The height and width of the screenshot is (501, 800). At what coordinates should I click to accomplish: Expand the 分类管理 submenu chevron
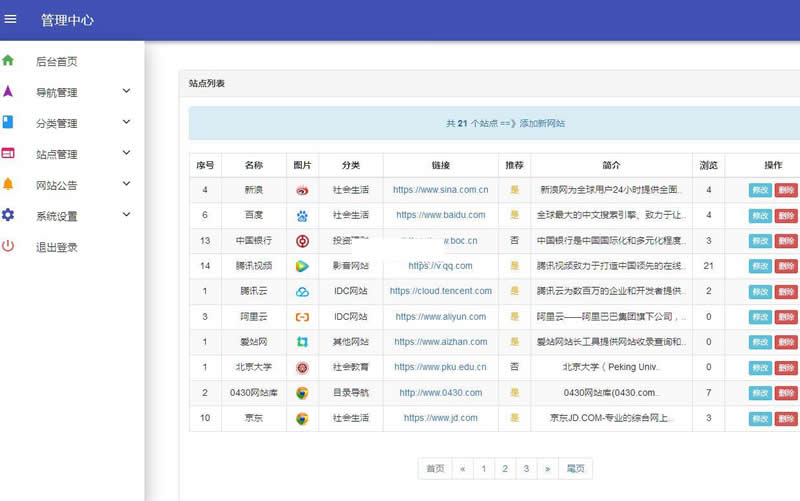coord(126,123)
